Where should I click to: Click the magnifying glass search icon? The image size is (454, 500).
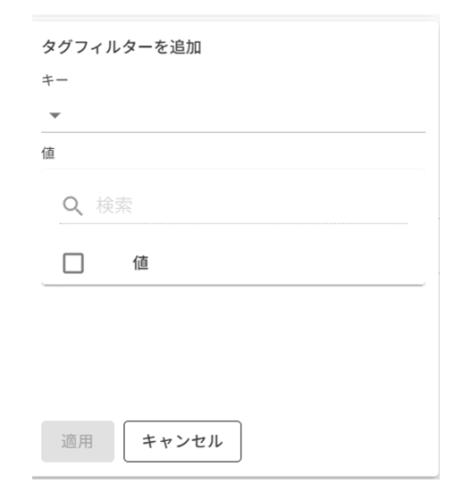(73, 206)
